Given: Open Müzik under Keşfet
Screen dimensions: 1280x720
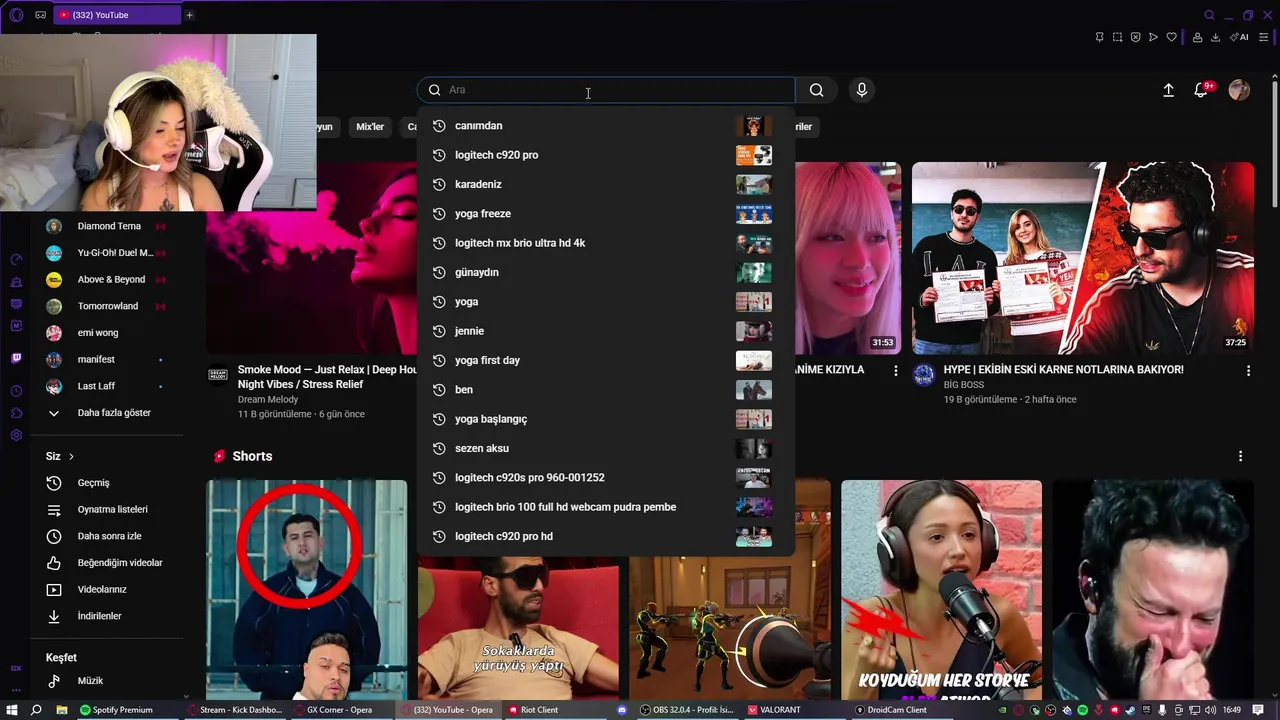Looking at the screenshot, I should pos(107,681).
